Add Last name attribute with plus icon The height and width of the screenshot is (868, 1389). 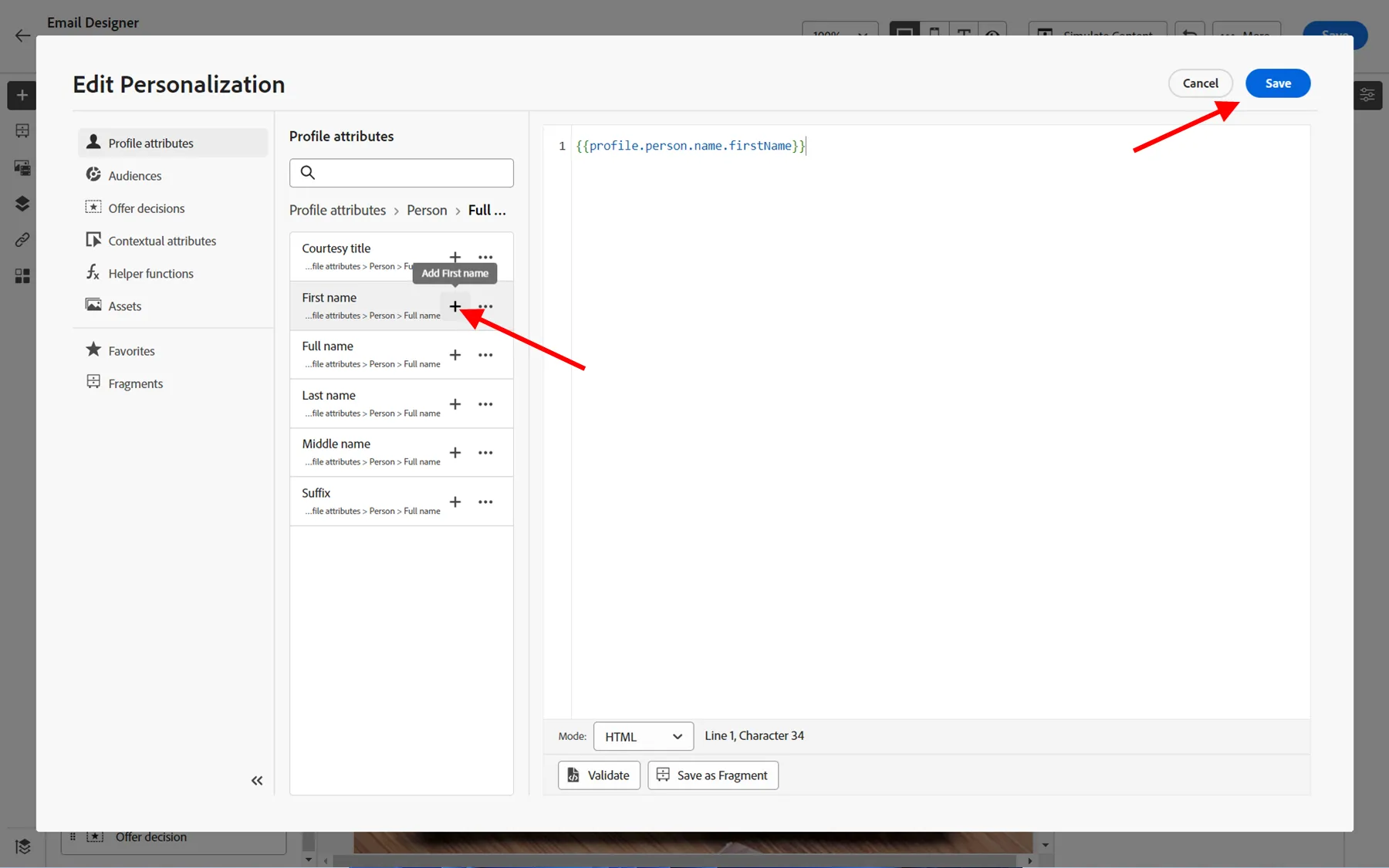tap(455, 404)
